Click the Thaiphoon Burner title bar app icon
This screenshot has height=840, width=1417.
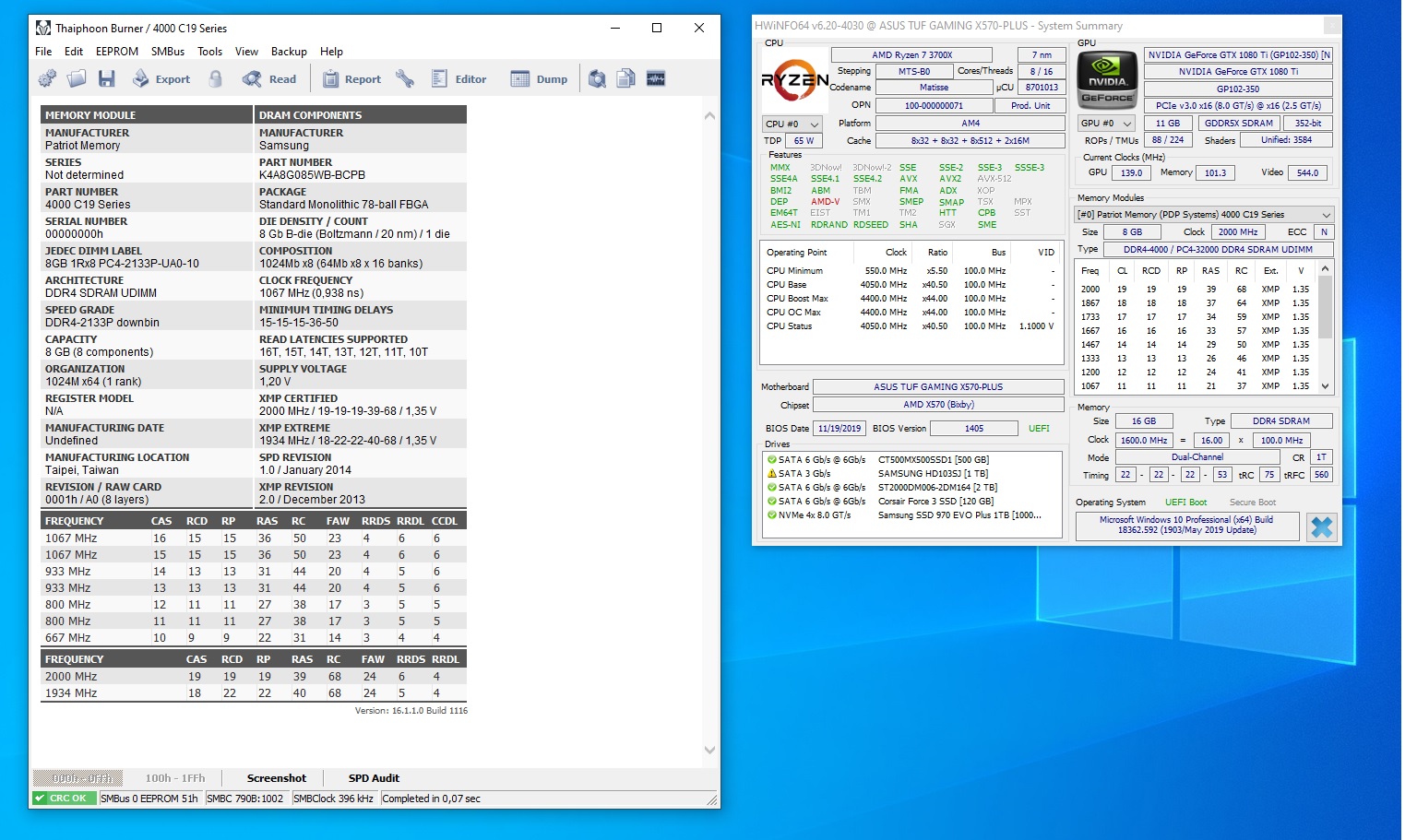42,28
